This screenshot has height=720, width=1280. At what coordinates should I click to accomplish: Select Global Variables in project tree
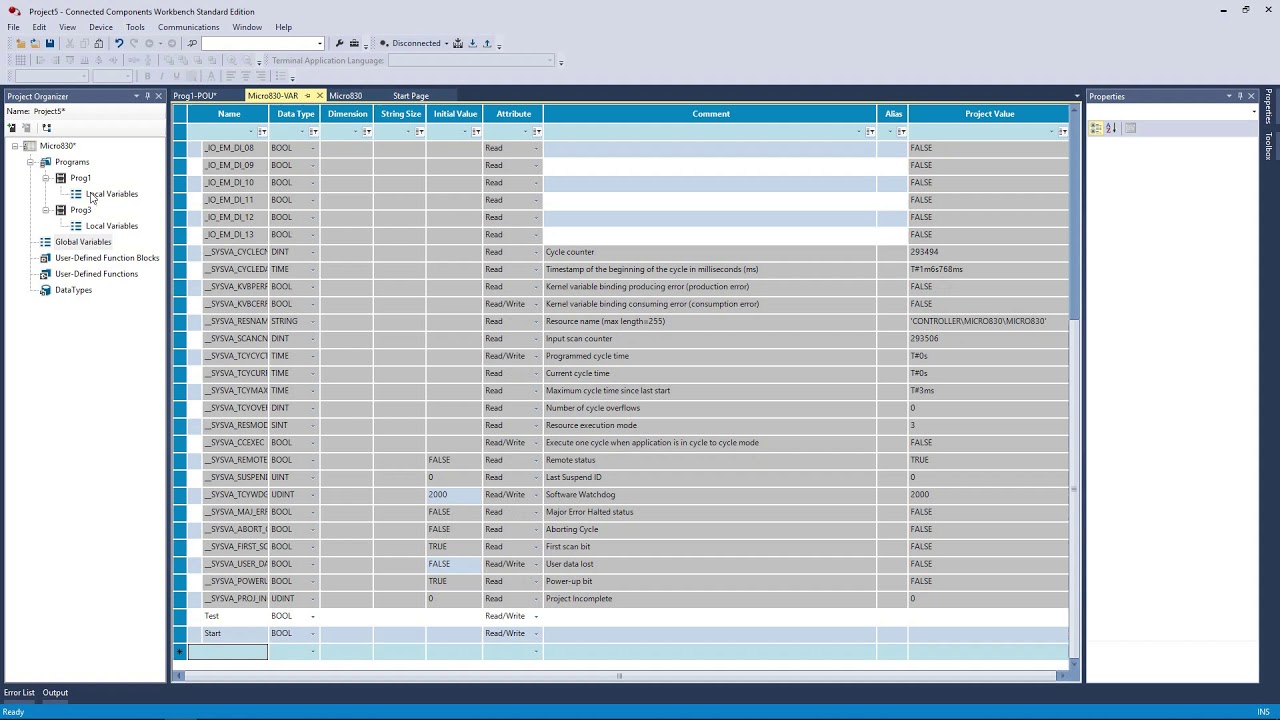tap(83, 242)
